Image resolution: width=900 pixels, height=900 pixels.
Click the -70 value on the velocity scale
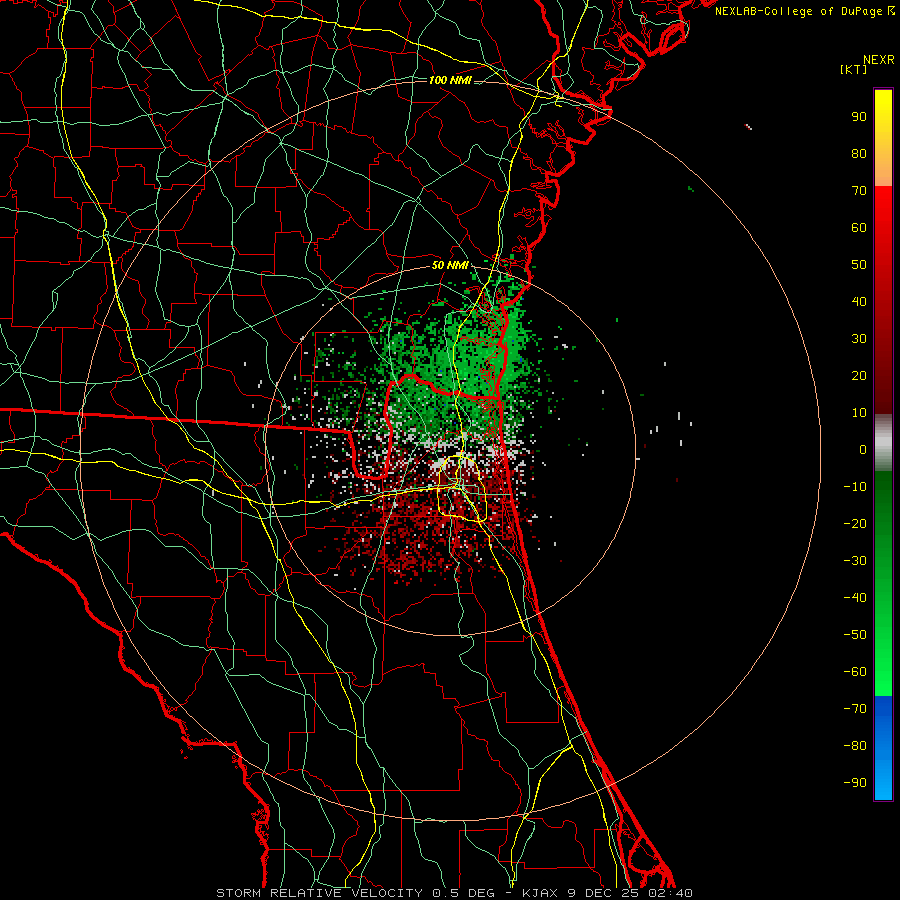(855, 709)
